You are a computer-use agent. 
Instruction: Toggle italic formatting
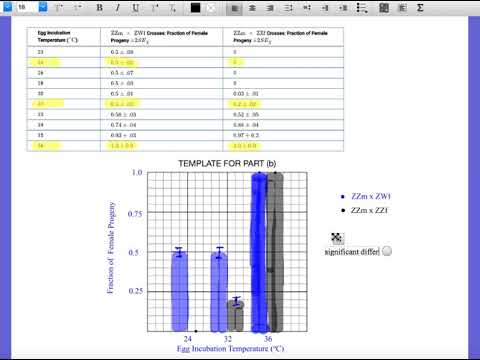117,7
